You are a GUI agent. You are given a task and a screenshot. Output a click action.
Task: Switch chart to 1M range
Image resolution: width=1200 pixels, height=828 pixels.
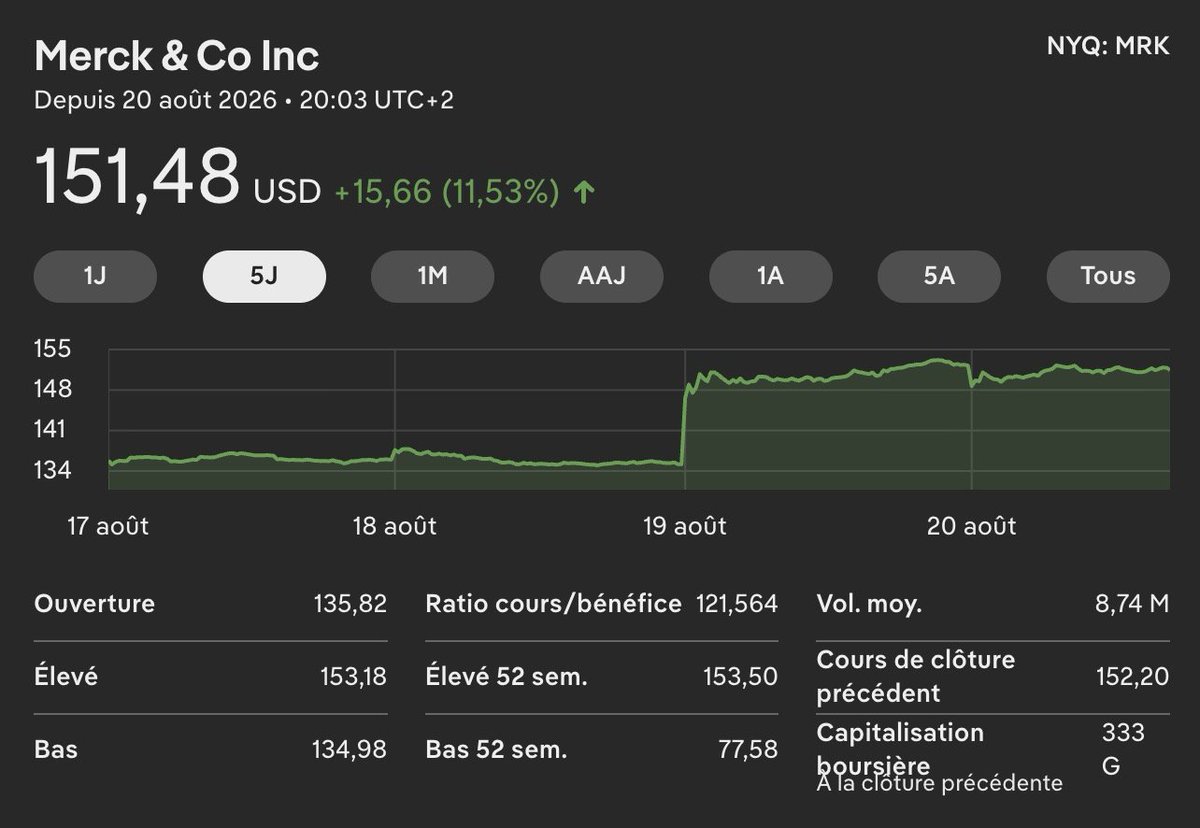tap(433, 276)
